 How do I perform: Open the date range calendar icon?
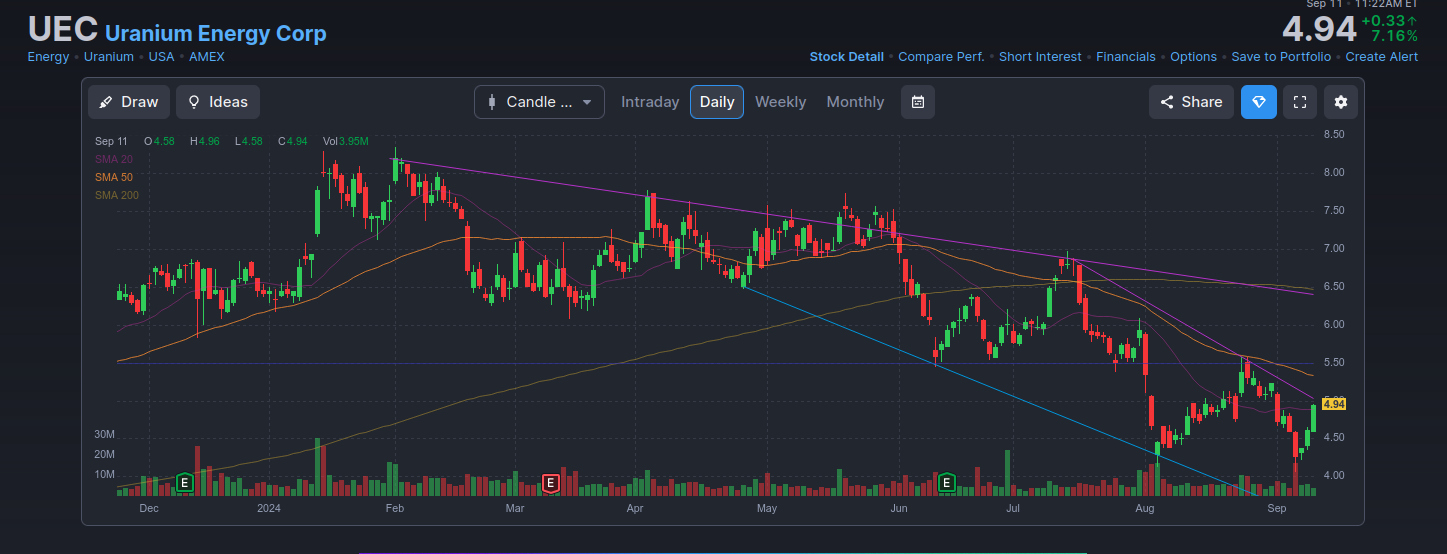(x=918, y=102)
